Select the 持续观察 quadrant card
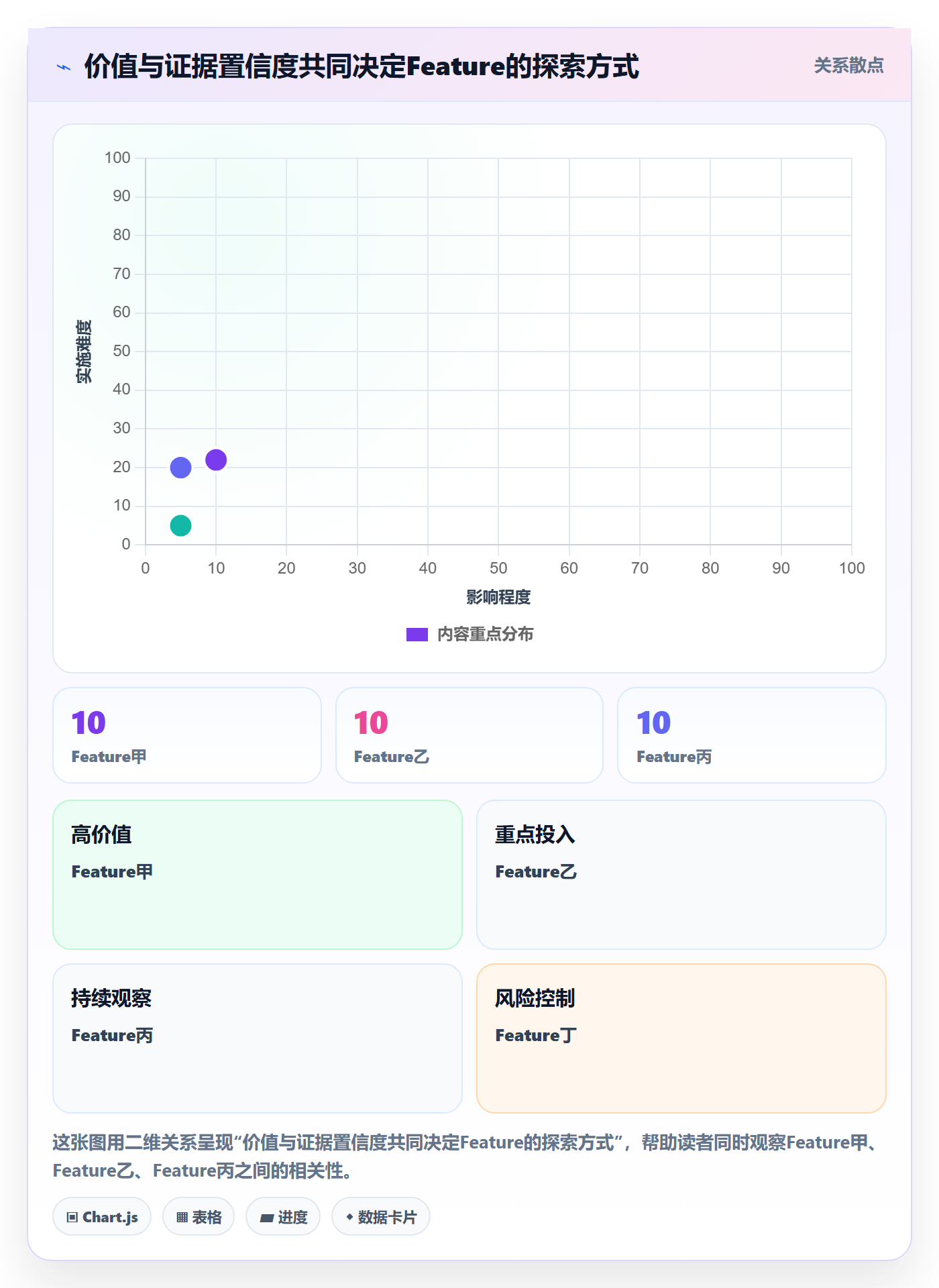Viewport: 939px width, 1288px height. coord(258,1038)
